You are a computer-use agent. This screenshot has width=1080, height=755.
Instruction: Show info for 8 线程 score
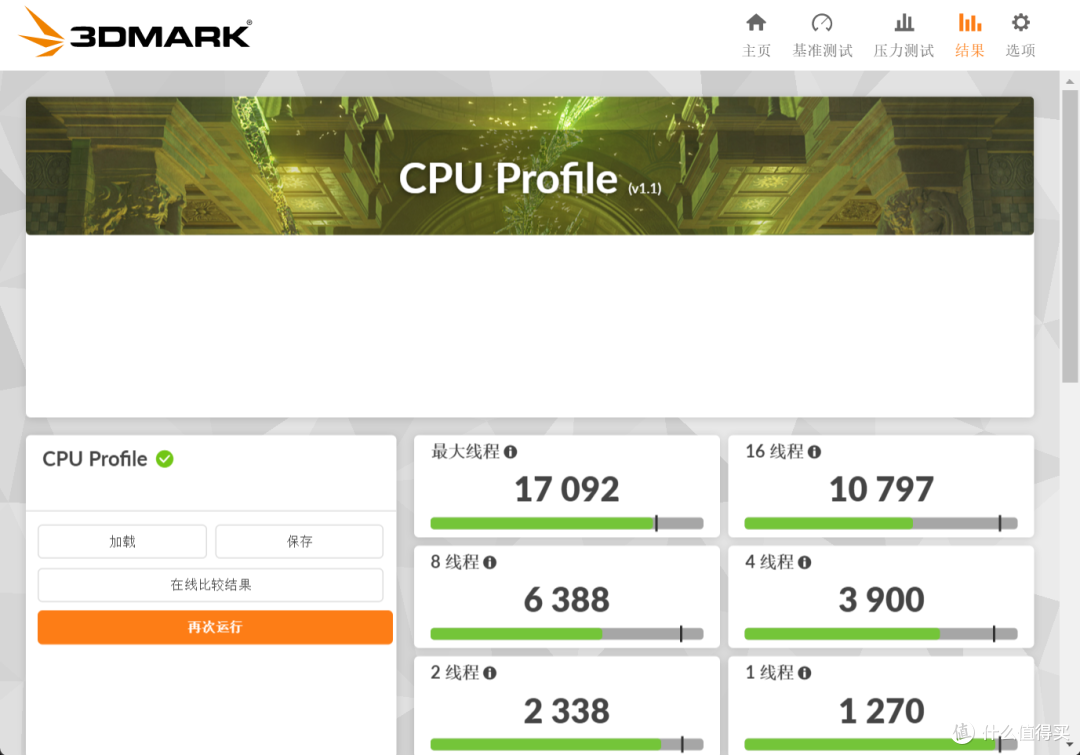[490, 562]
